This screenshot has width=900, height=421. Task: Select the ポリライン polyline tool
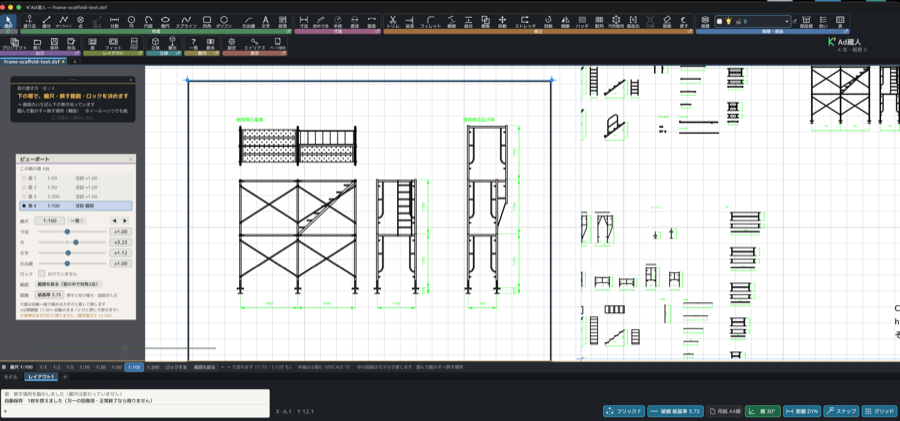(x=64, y=21)
